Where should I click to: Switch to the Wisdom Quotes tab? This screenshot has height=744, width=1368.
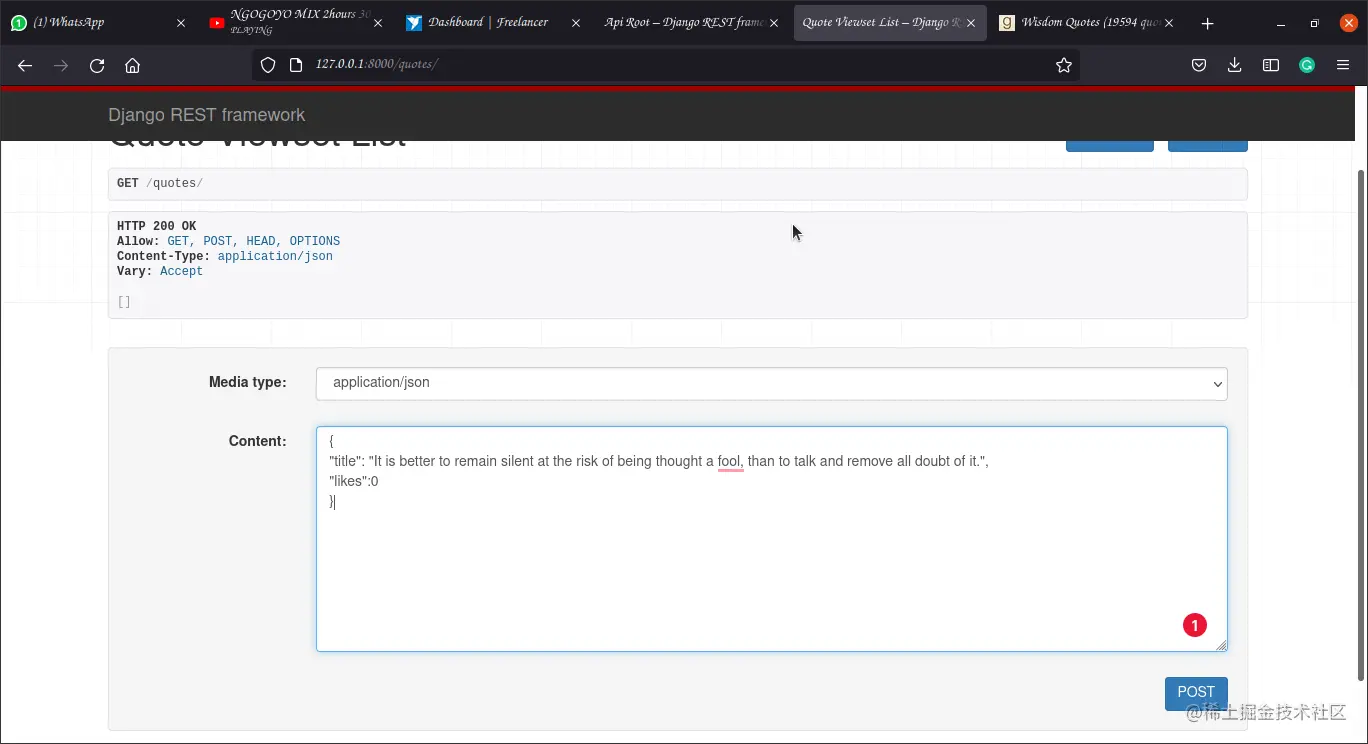(1085, 21)
